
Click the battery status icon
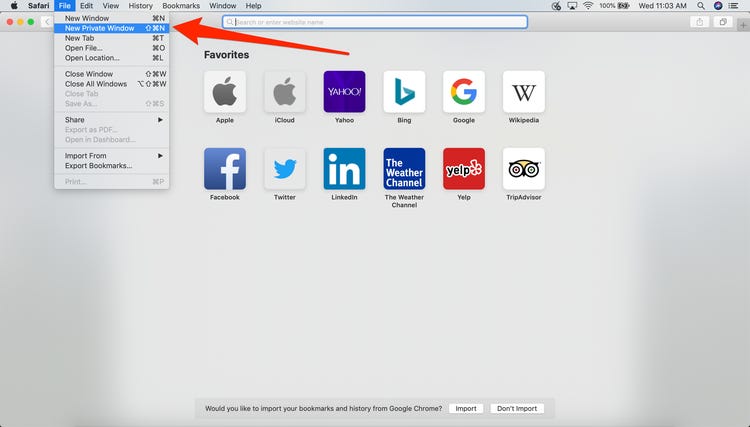pos(623,6)
